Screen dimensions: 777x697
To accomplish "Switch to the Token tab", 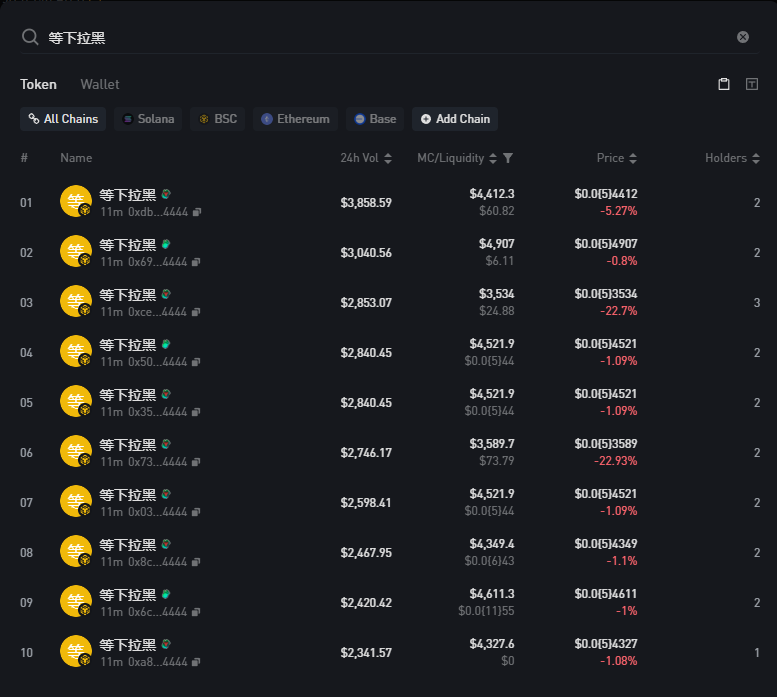I will click(x=38, y=84).
